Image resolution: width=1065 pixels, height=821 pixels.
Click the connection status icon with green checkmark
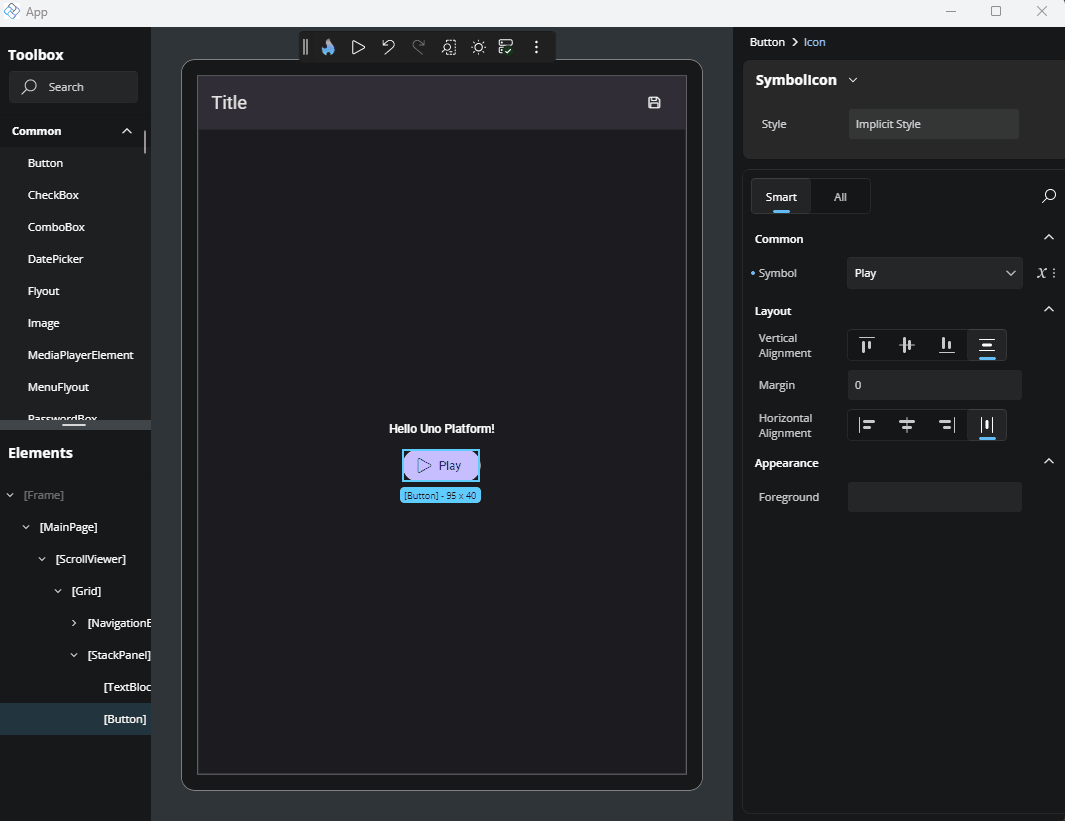(x=506, y=46)
